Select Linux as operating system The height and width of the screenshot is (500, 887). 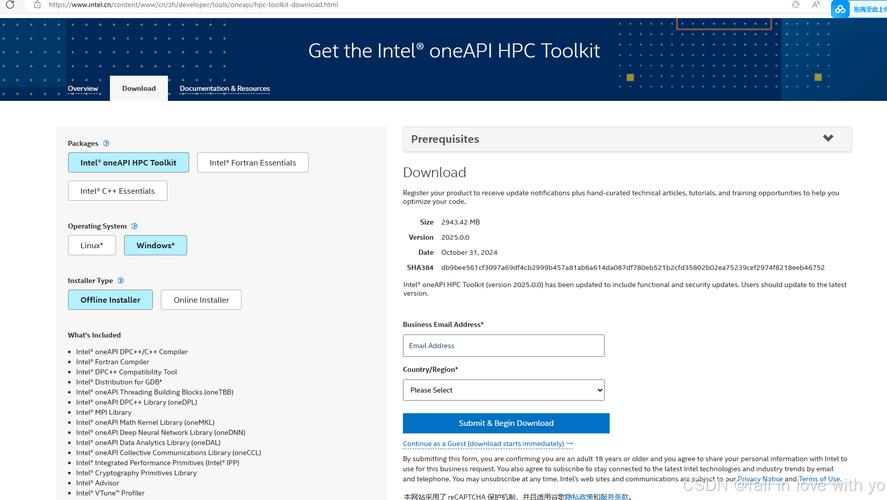point(92,245)
